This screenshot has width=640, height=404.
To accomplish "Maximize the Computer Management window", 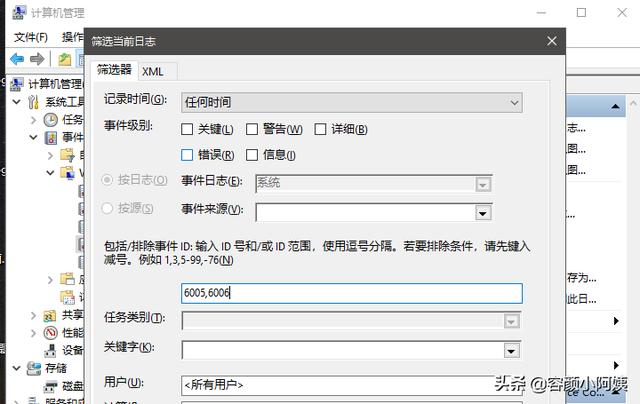I will [x=582, y=13].
